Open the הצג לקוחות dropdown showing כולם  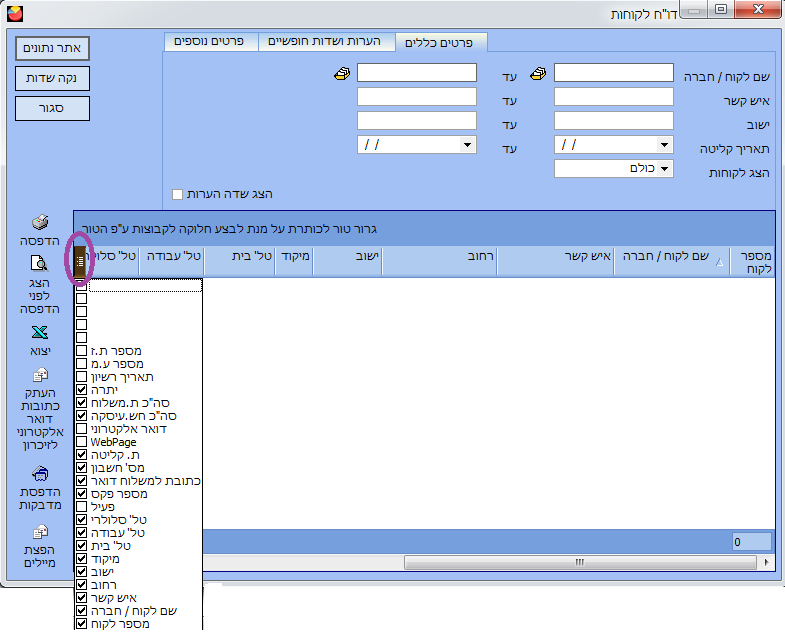tap(664, 168)
